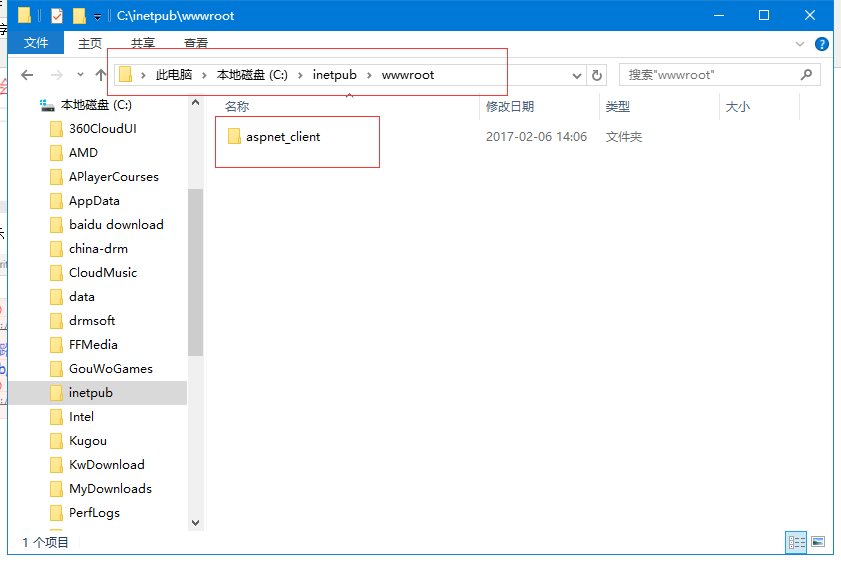Go forward with the right arrow button

click(x=56, y=75)
